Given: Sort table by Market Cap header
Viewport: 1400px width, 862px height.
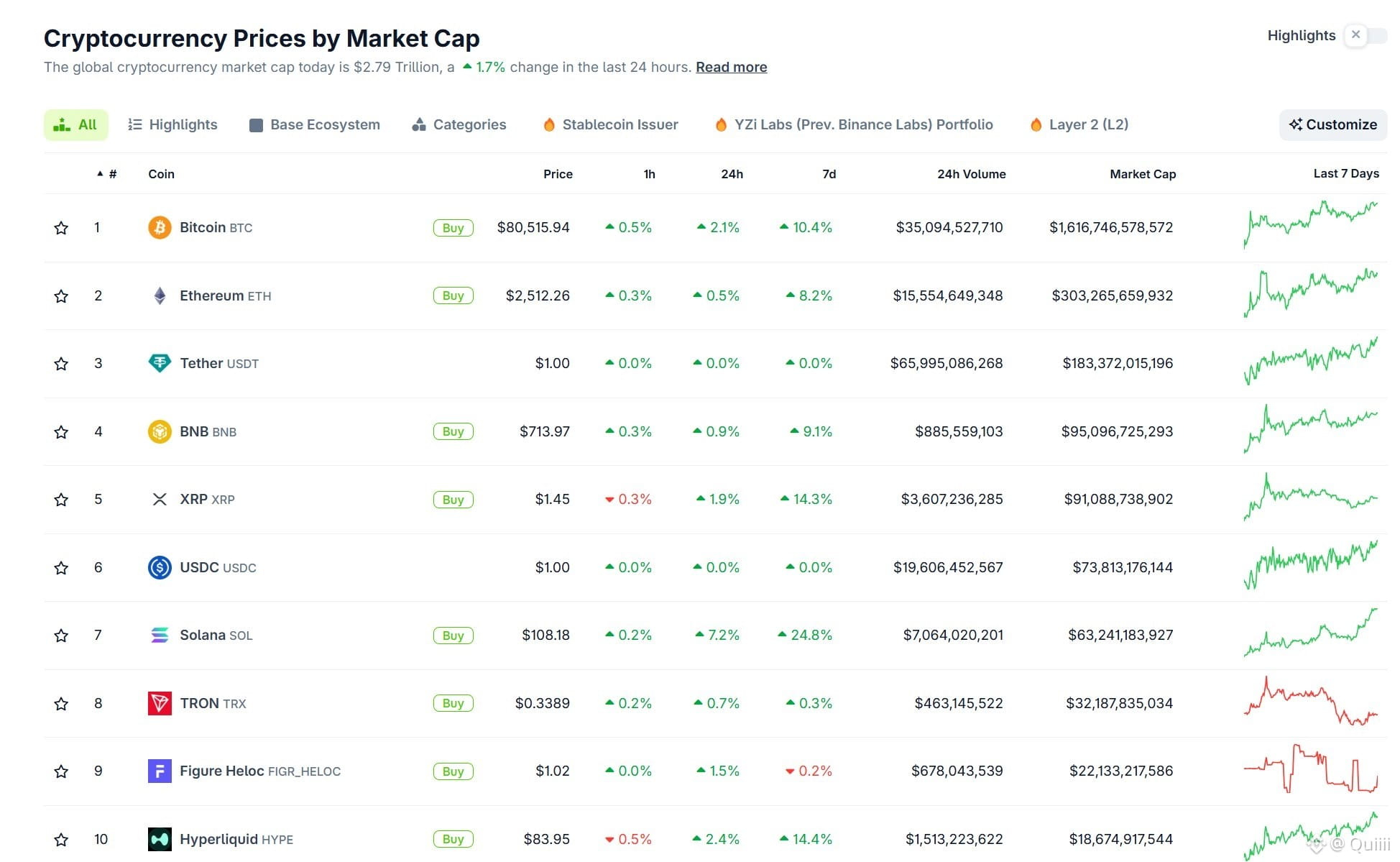Looking at the screenshot, I should (x=1143, y=174).
